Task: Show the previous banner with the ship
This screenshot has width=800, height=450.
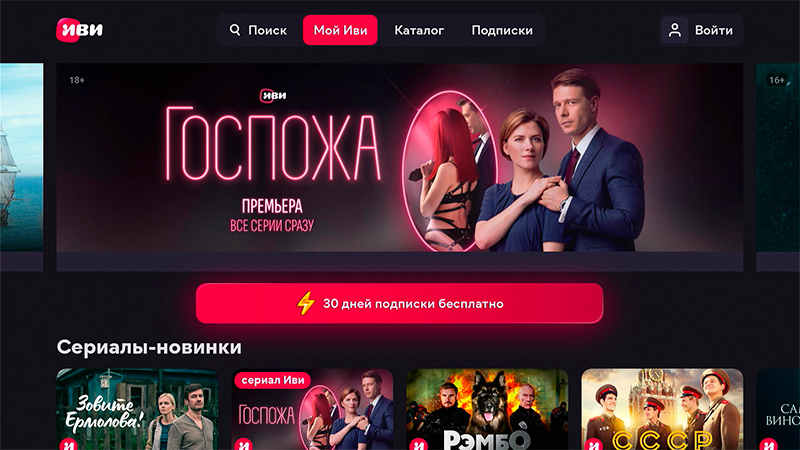Action: click(21, 157)
